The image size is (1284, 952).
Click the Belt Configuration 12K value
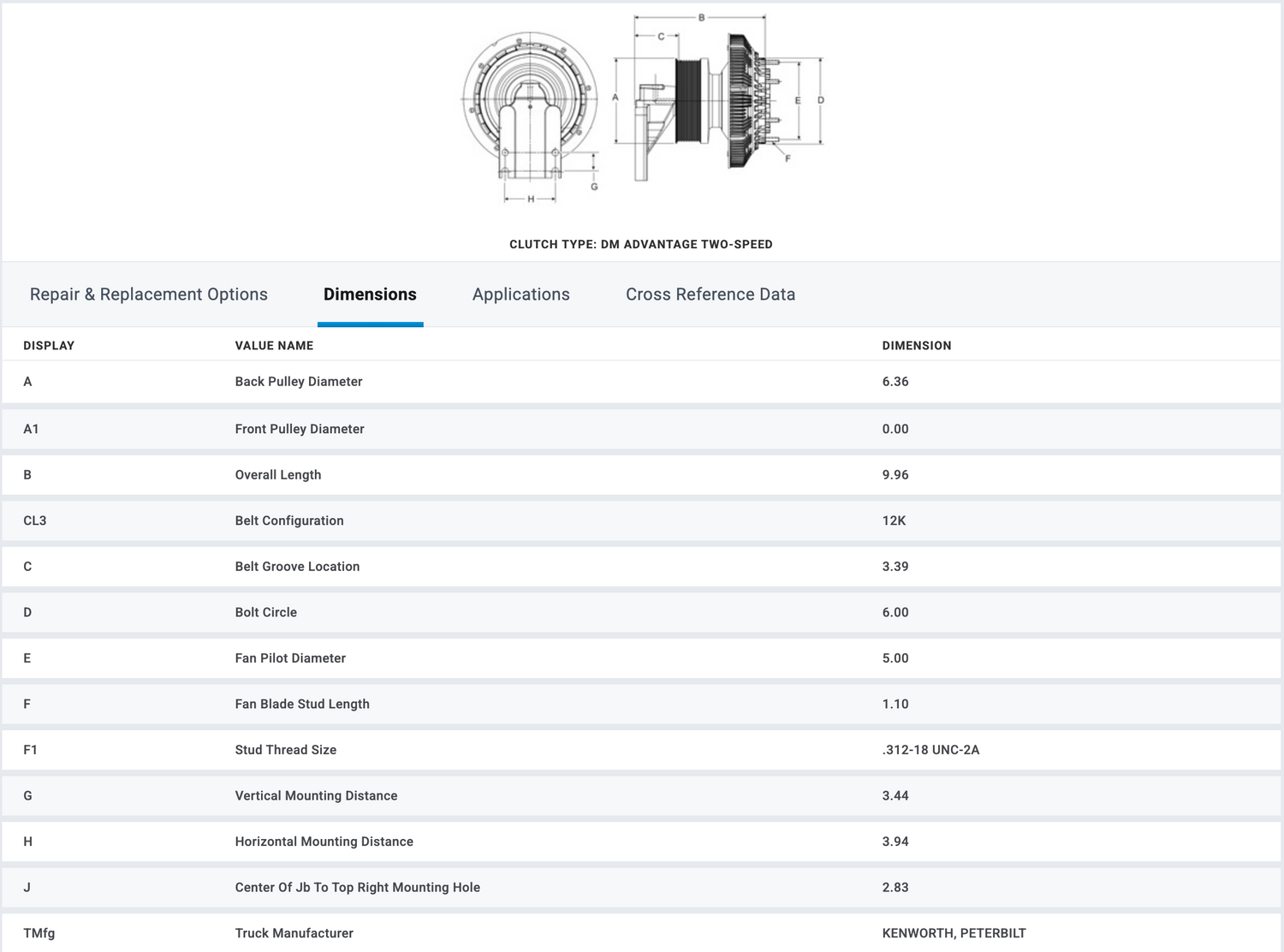click(x=894, y=521)
